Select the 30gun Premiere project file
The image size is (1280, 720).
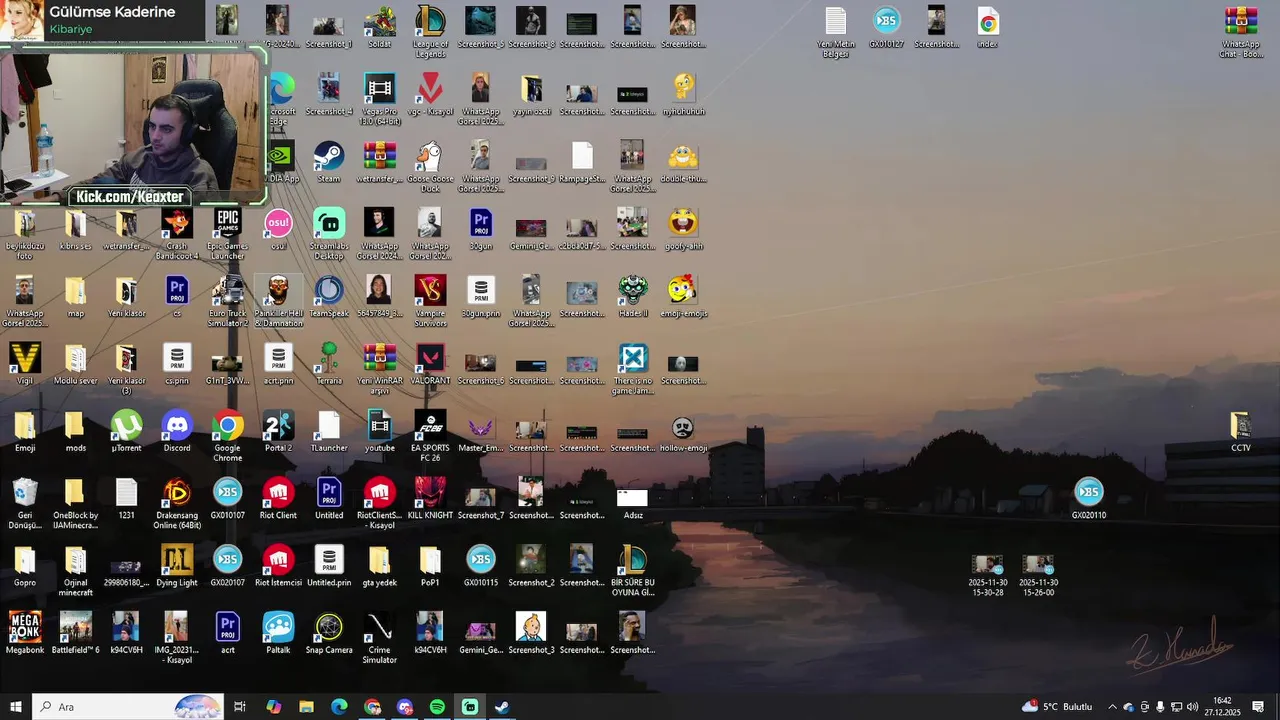pyautogui.click(x=481, y=229)
